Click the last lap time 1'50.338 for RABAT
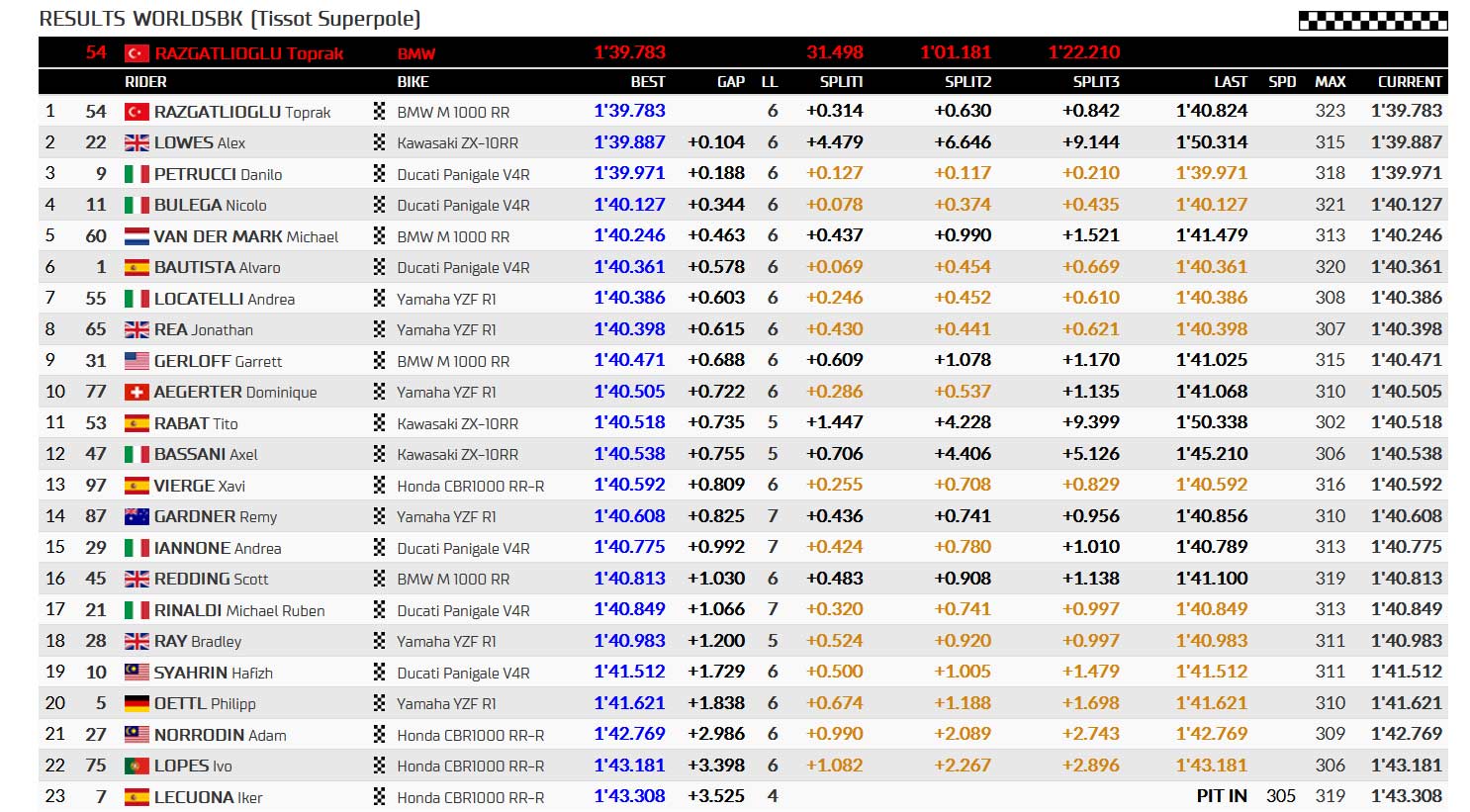The width and height of the screenshot is (1470, 812). click(1212, 422)
